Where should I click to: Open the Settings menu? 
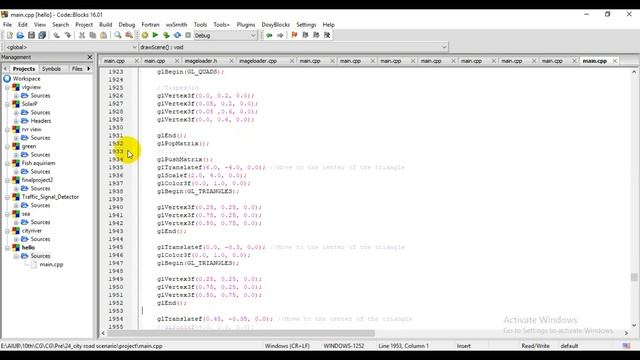coord(306,25)
